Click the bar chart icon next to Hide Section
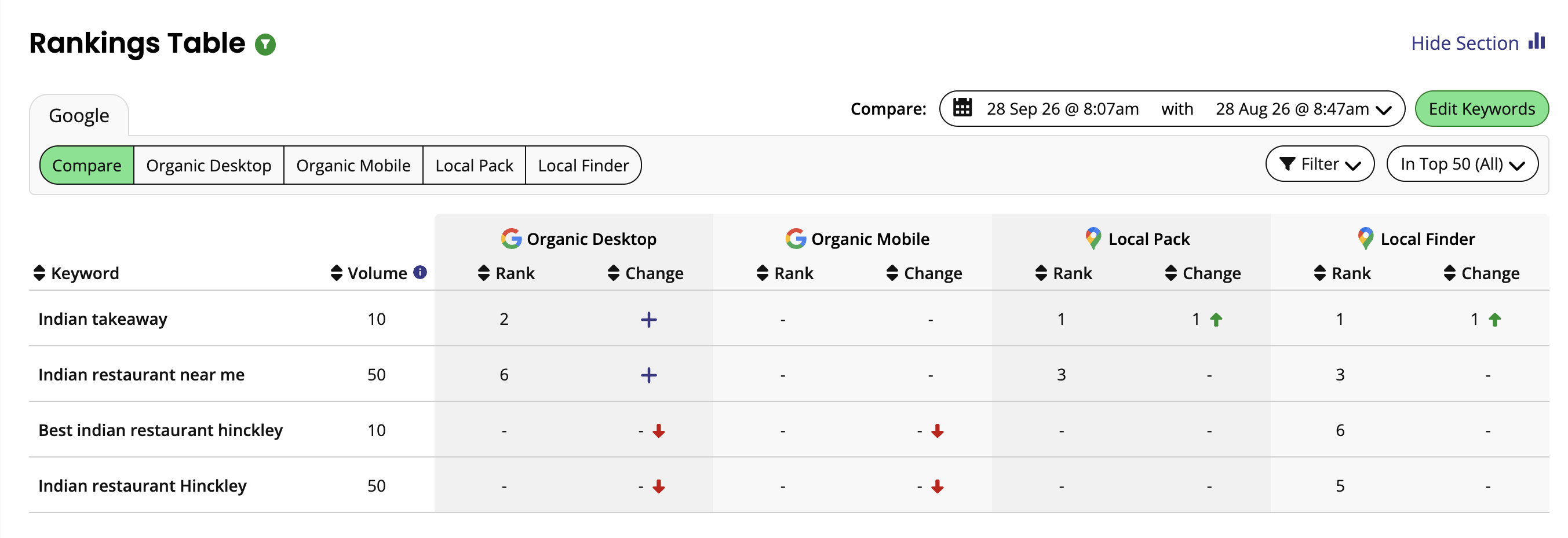The width and height of the screenshot is (1568, 538). [1536, 41]
